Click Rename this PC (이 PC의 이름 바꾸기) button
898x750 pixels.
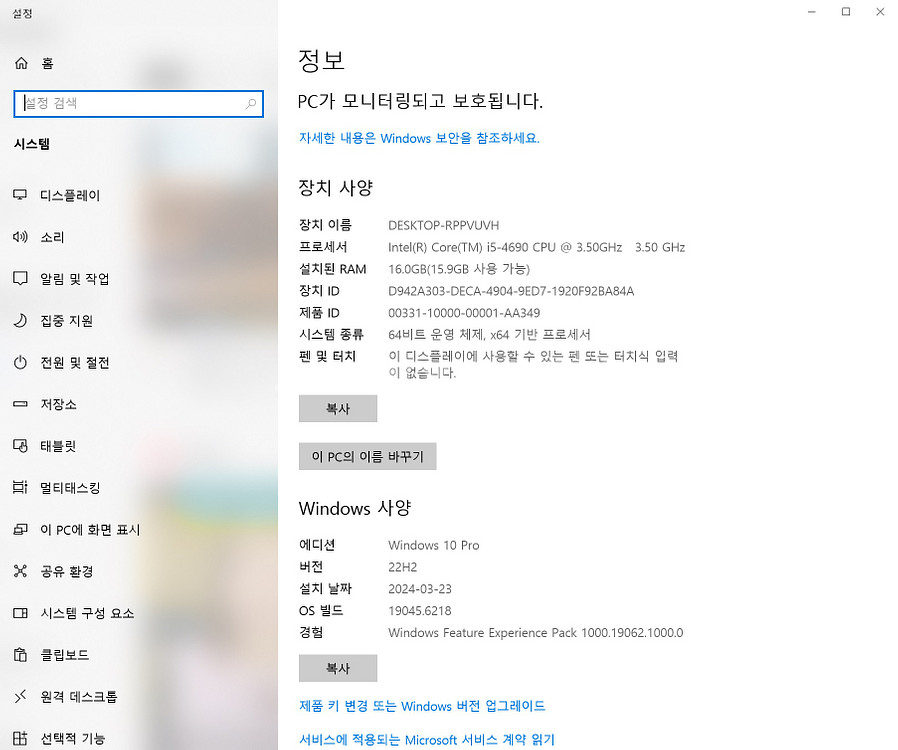click(x=367, y=456)
